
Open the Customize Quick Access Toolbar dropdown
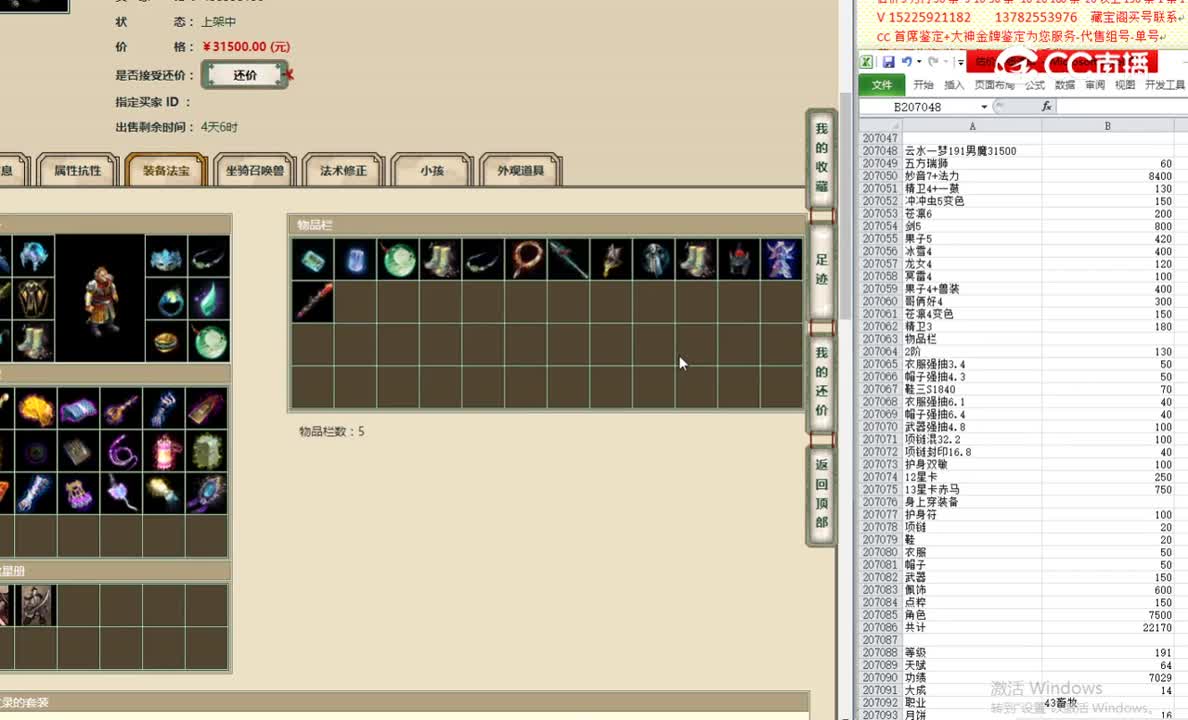(959, 62)
